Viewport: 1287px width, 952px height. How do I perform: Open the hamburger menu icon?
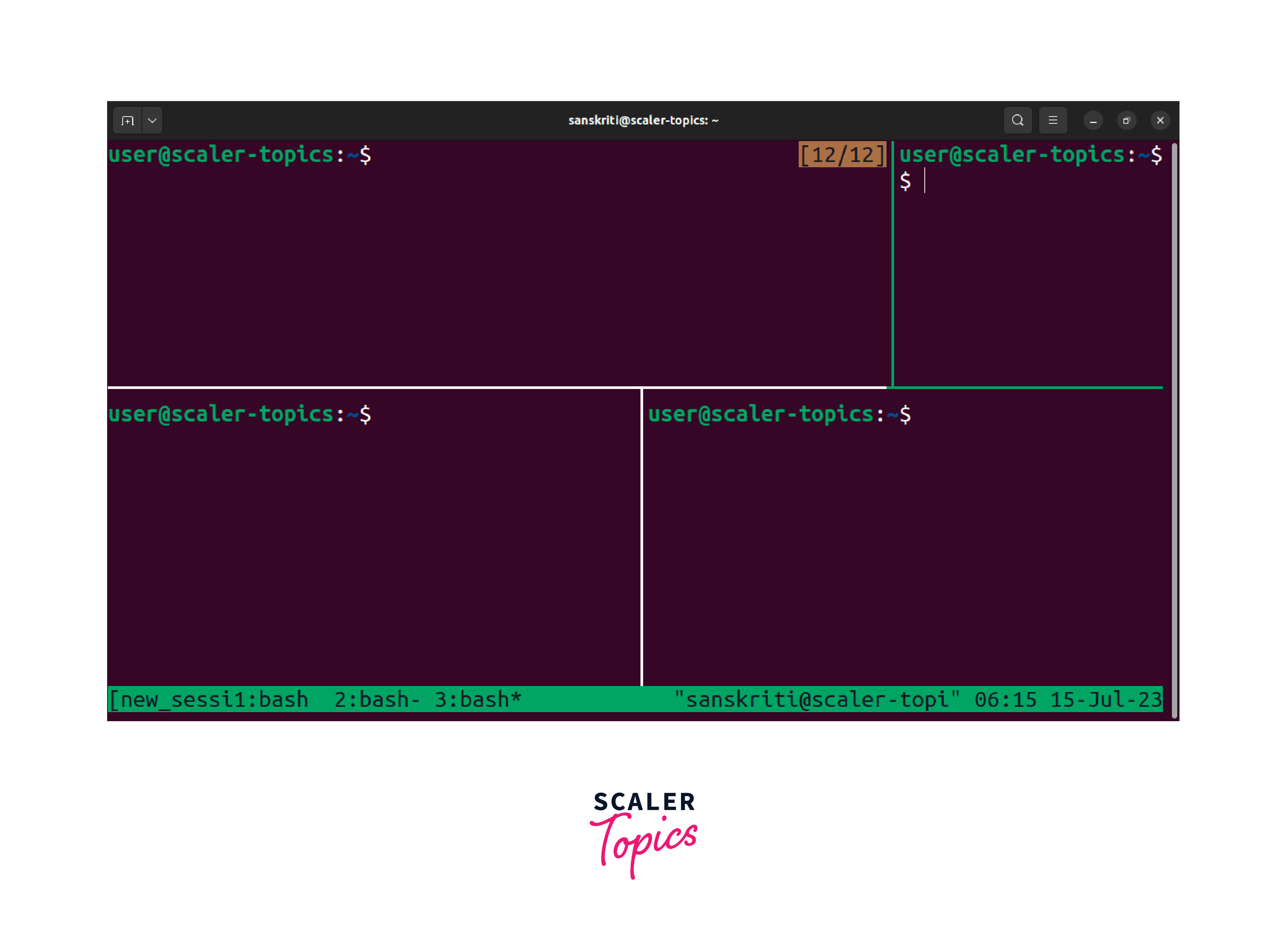pos(1053,120)
